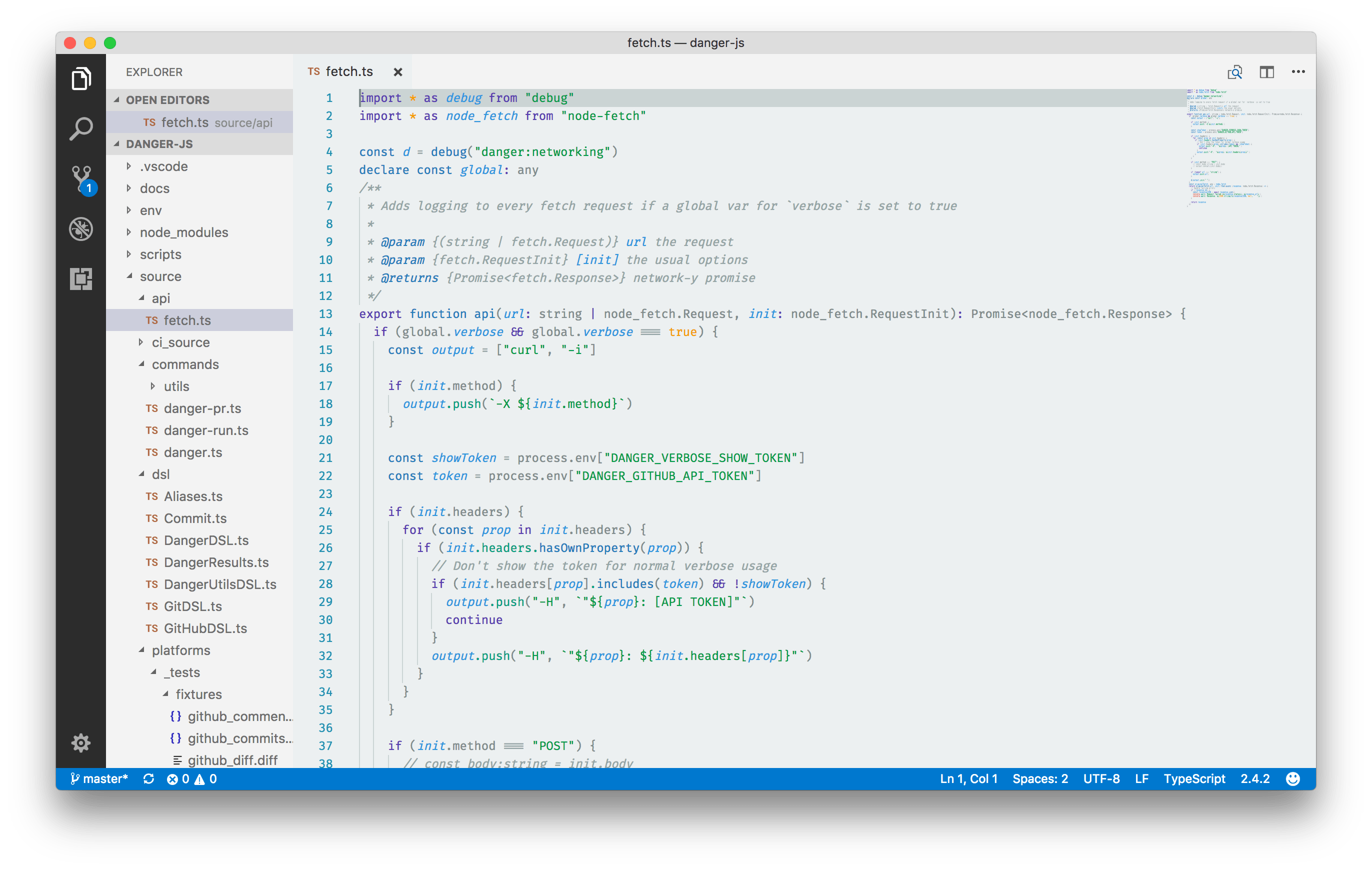Viewport: 1372px width, 870px height.
Task: Change UTF-8 encoding in status bar
Action: [1101, 778]
